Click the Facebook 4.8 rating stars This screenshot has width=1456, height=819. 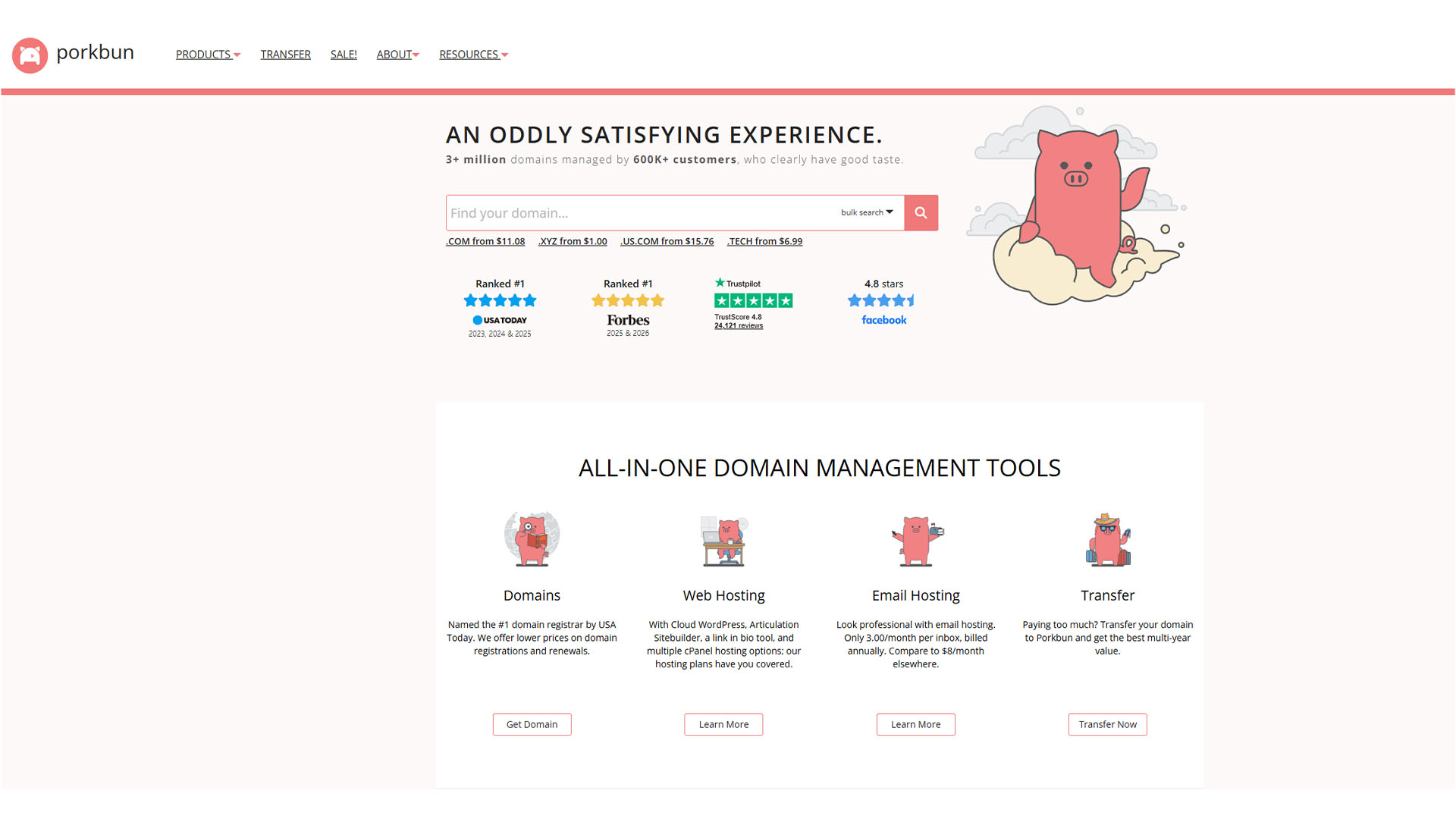point(881,301)
